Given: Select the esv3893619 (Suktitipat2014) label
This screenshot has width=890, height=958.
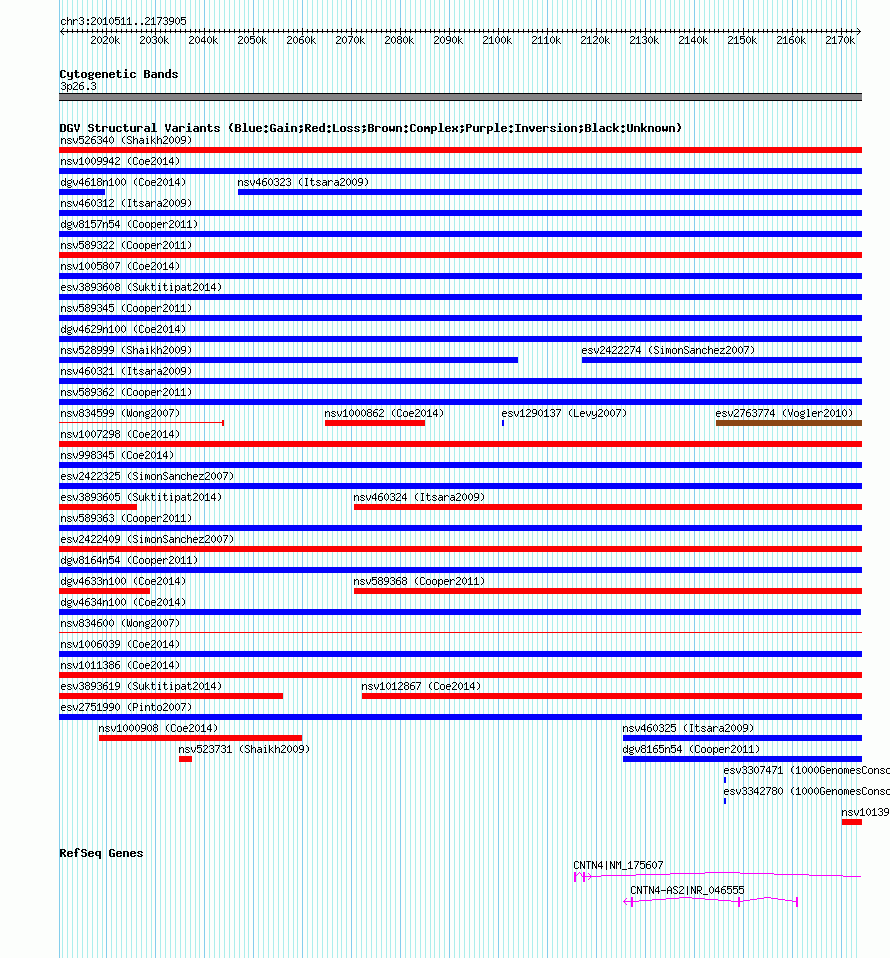Looking at the screenshot, I should click(141, 686).
